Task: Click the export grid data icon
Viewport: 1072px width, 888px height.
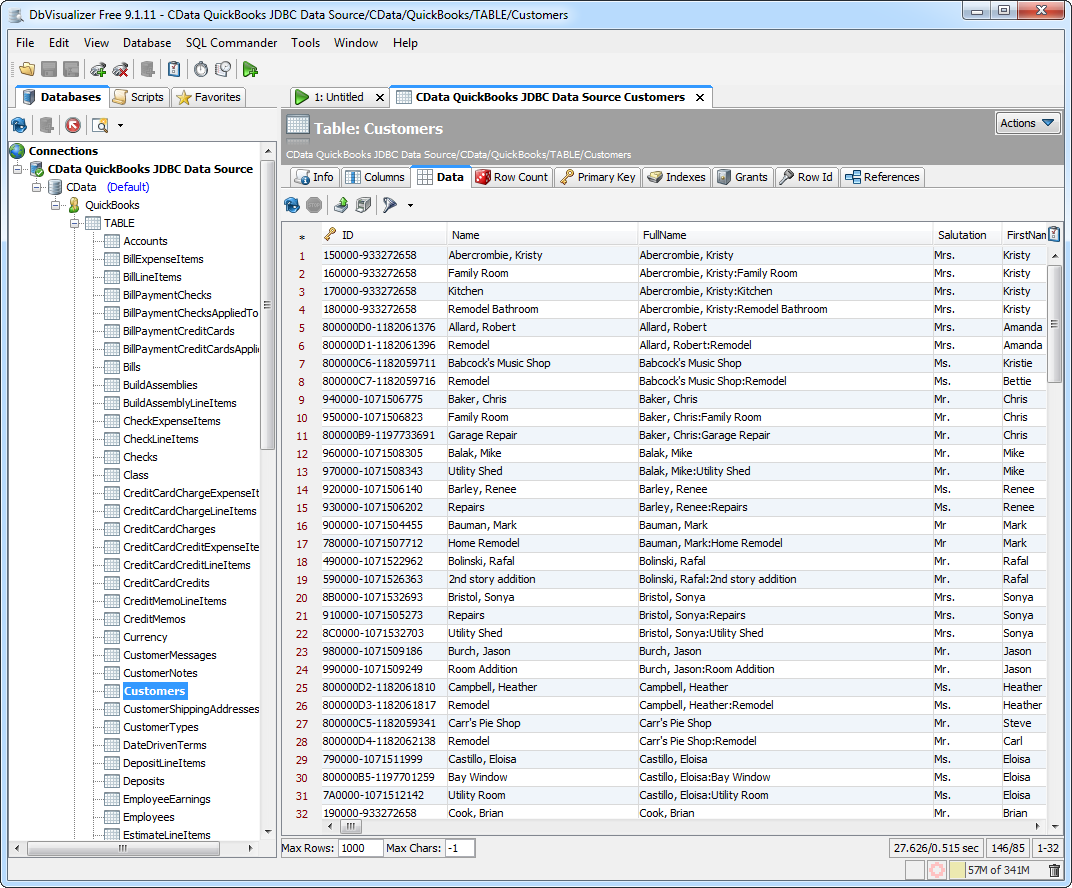Action: pos(341,205)
